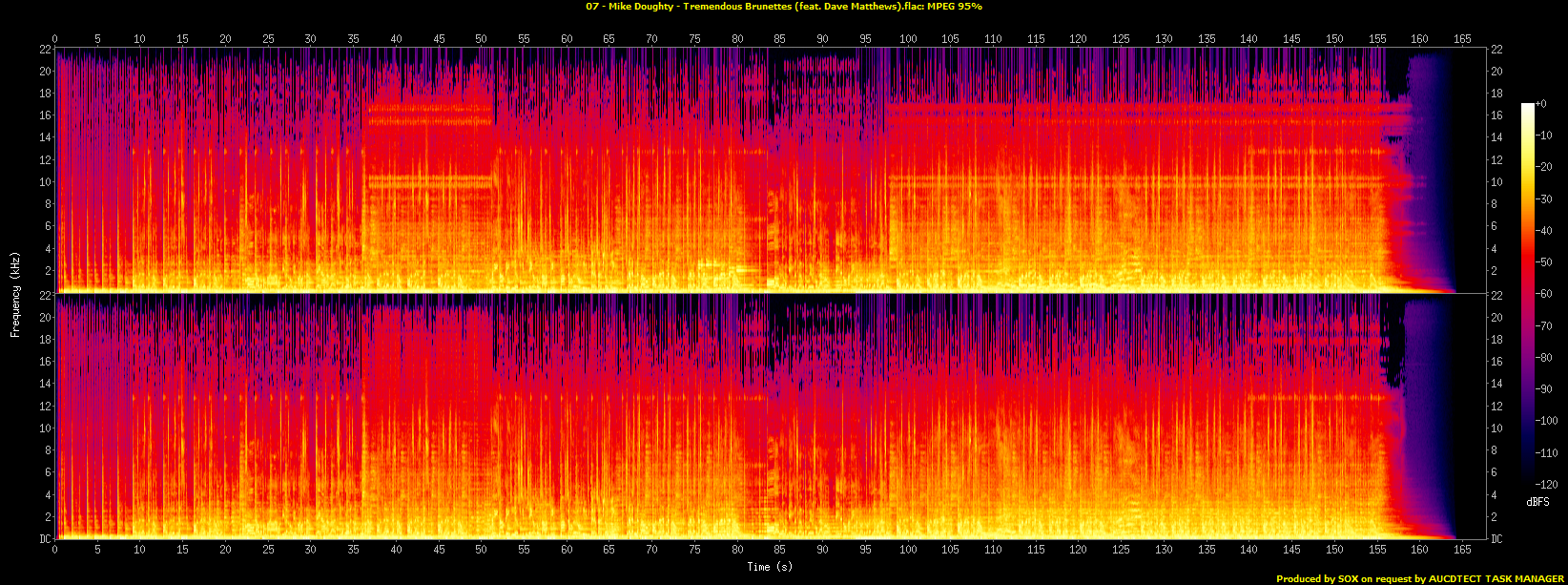1568x585 pixels.
Task: Click the "165" tick on the top time axis
Action: tap(1462, 39)
